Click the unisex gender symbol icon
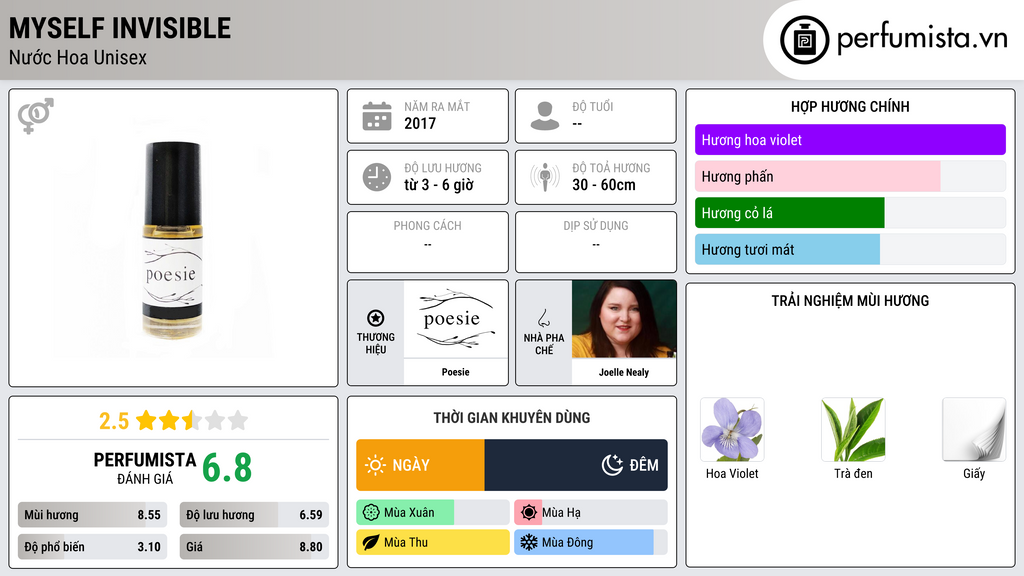 [36, 116]
